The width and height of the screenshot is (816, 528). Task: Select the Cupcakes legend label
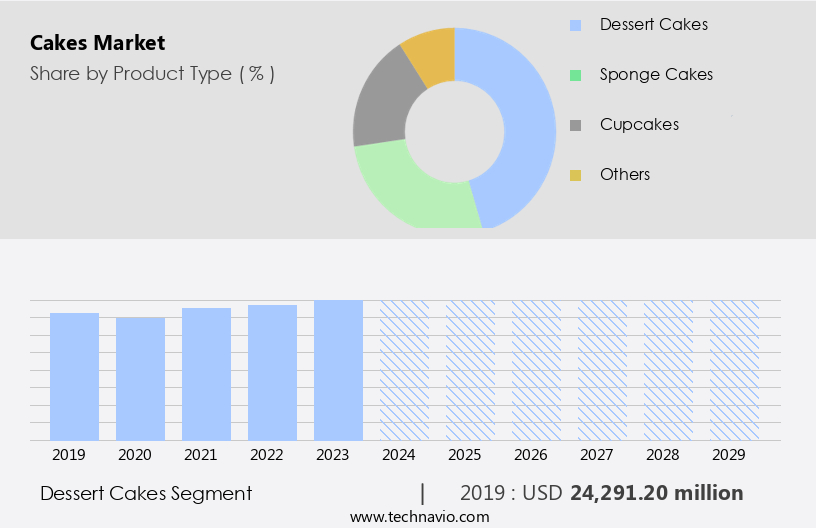click(x=639, y=124)
